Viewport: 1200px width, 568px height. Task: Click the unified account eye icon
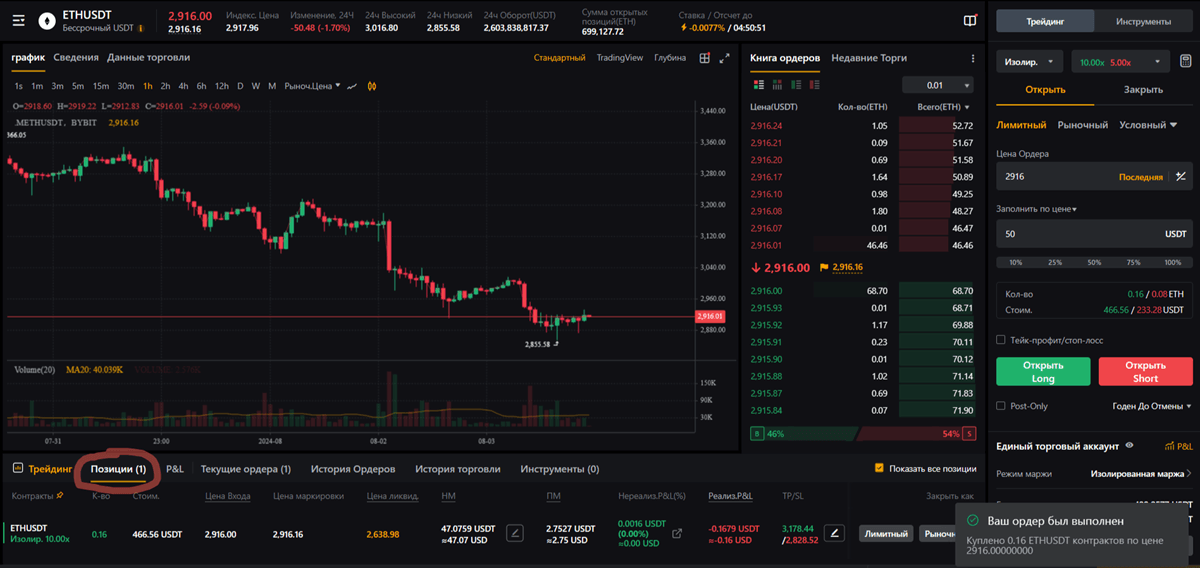point(1129,445)
